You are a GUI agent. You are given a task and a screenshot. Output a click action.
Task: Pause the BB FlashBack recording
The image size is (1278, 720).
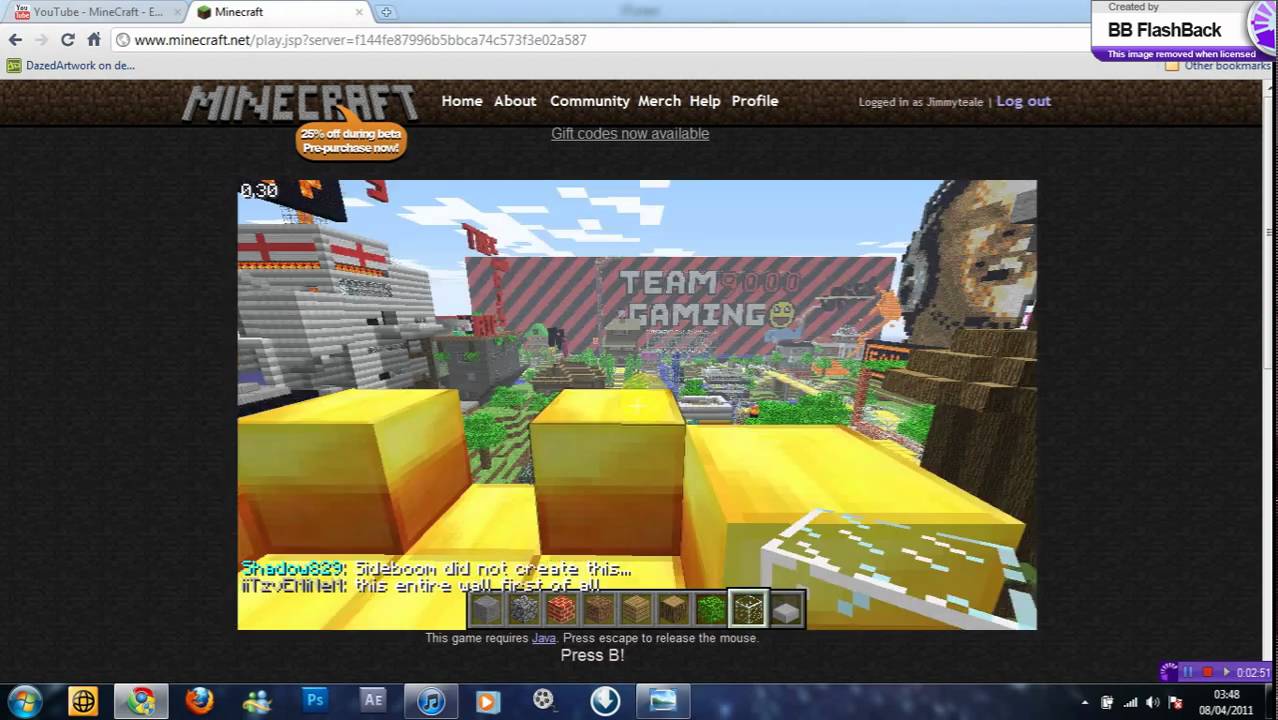[x=1188, y=672]
